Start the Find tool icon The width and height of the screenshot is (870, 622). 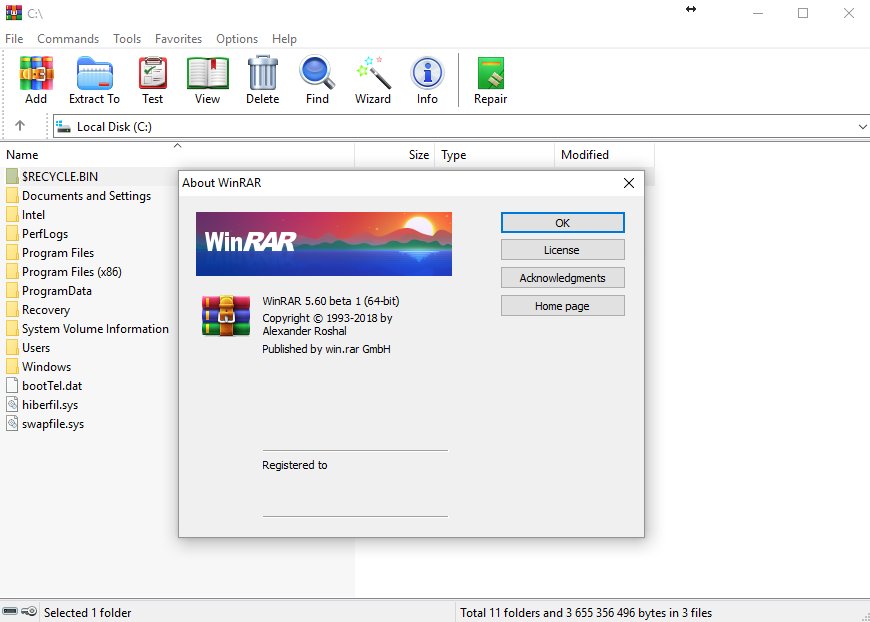click(317, 75)
